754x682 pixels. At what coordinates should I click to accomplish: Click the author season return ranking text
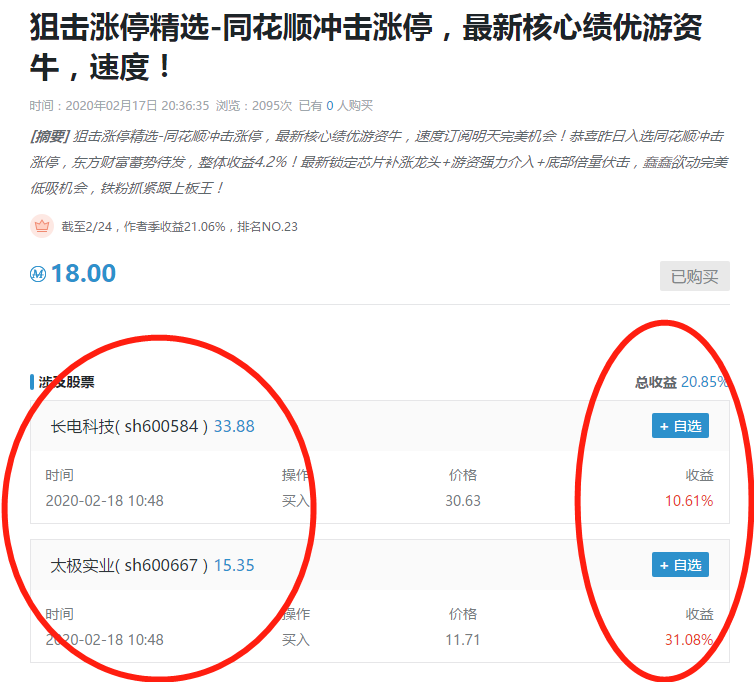[179, 227]
